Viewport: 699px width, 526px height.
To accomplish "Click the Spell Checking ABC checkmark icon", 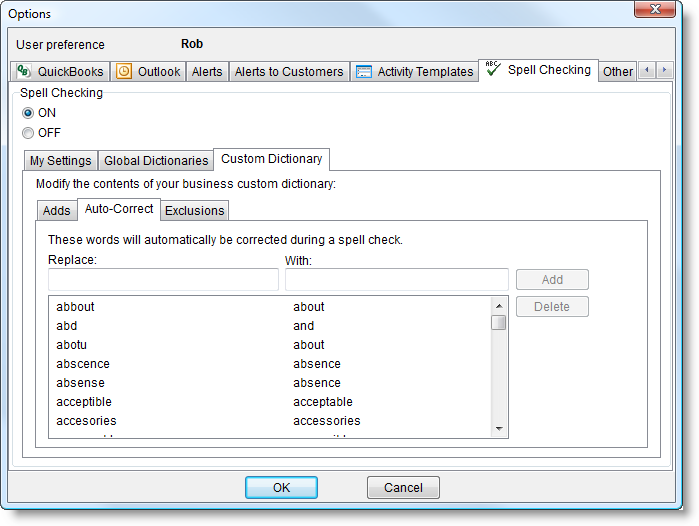I will pyautogui.click(x=492, y=69).
